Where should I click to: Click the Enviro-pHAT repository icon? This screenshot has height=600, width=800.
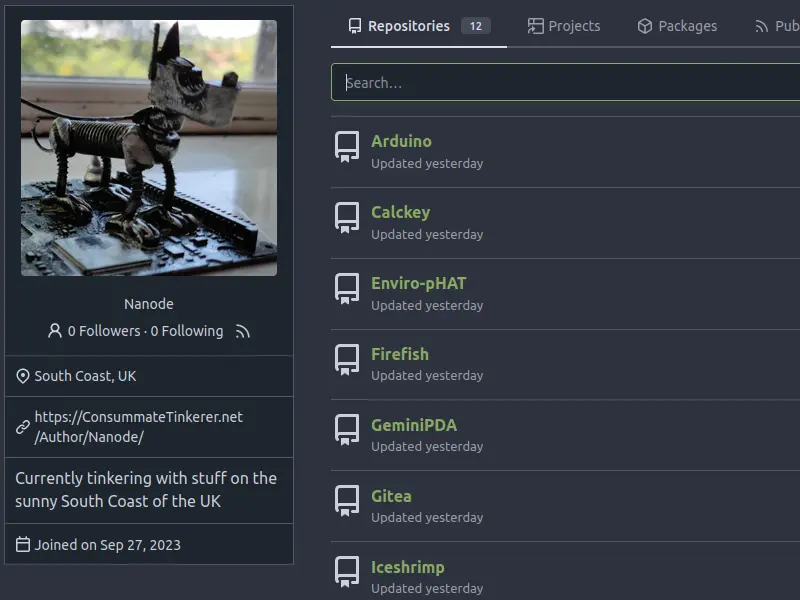347,289
